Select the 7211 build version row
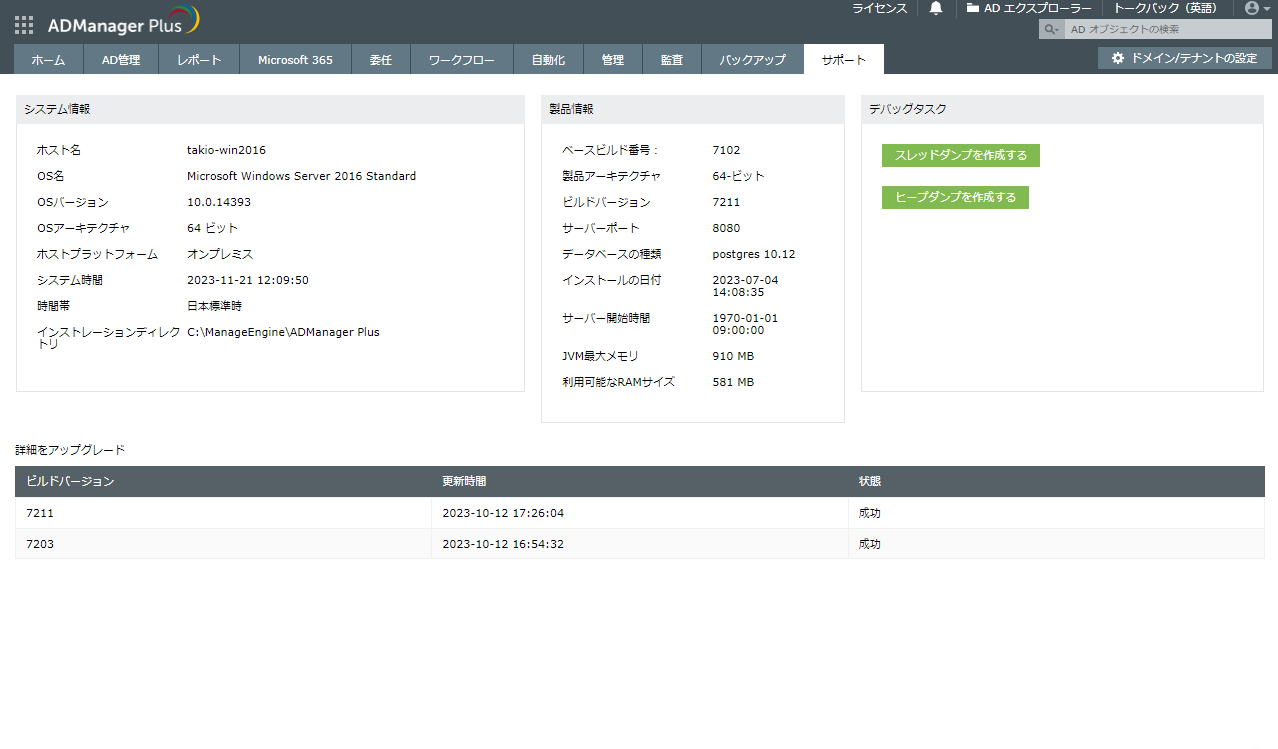Viewport: 1278px width, 749px height. (x=640, y=513)
